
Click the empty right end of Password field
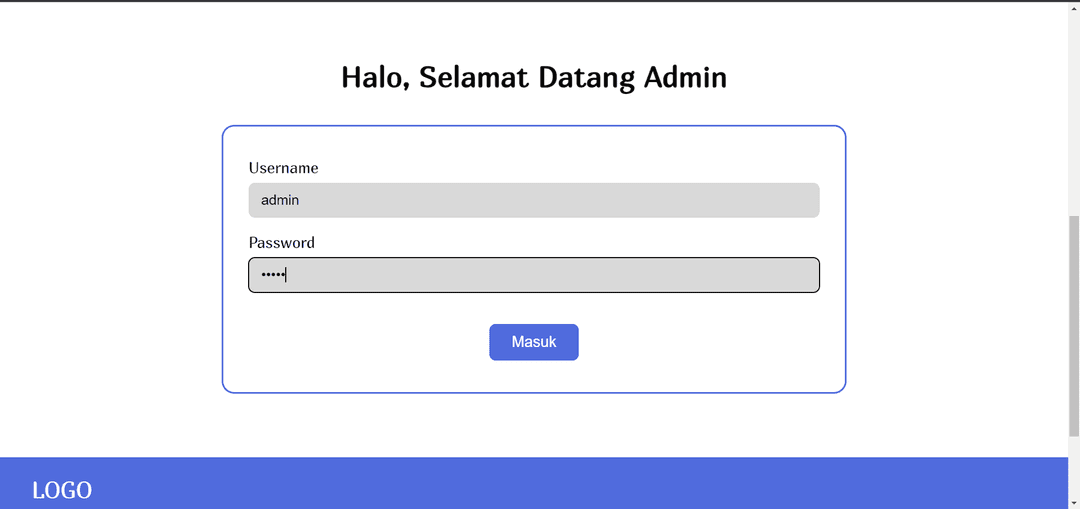(x=758, y=275)
